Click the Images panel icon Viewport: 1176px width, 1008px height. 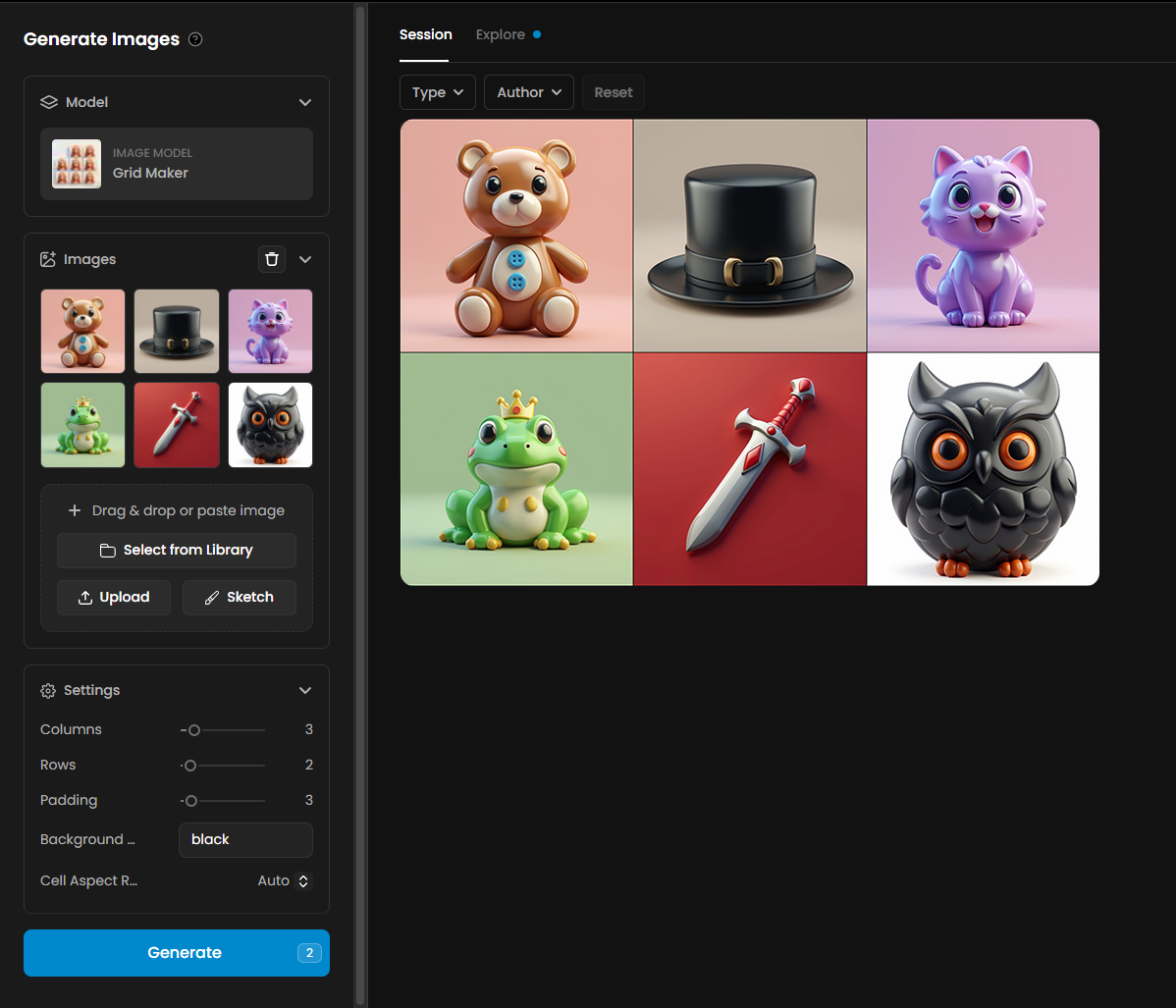(x=48, y=259)
